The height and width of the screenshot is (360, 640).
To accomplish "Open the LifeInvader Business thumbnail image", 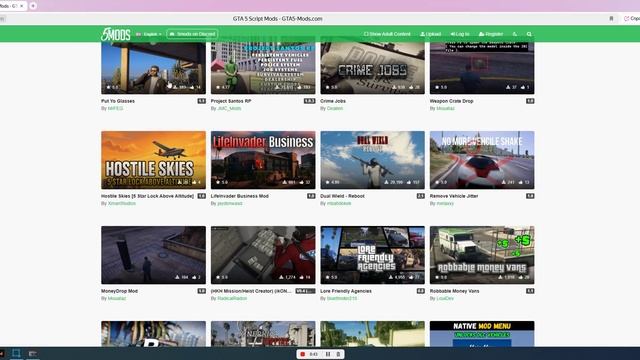I will tap(263, 160).
